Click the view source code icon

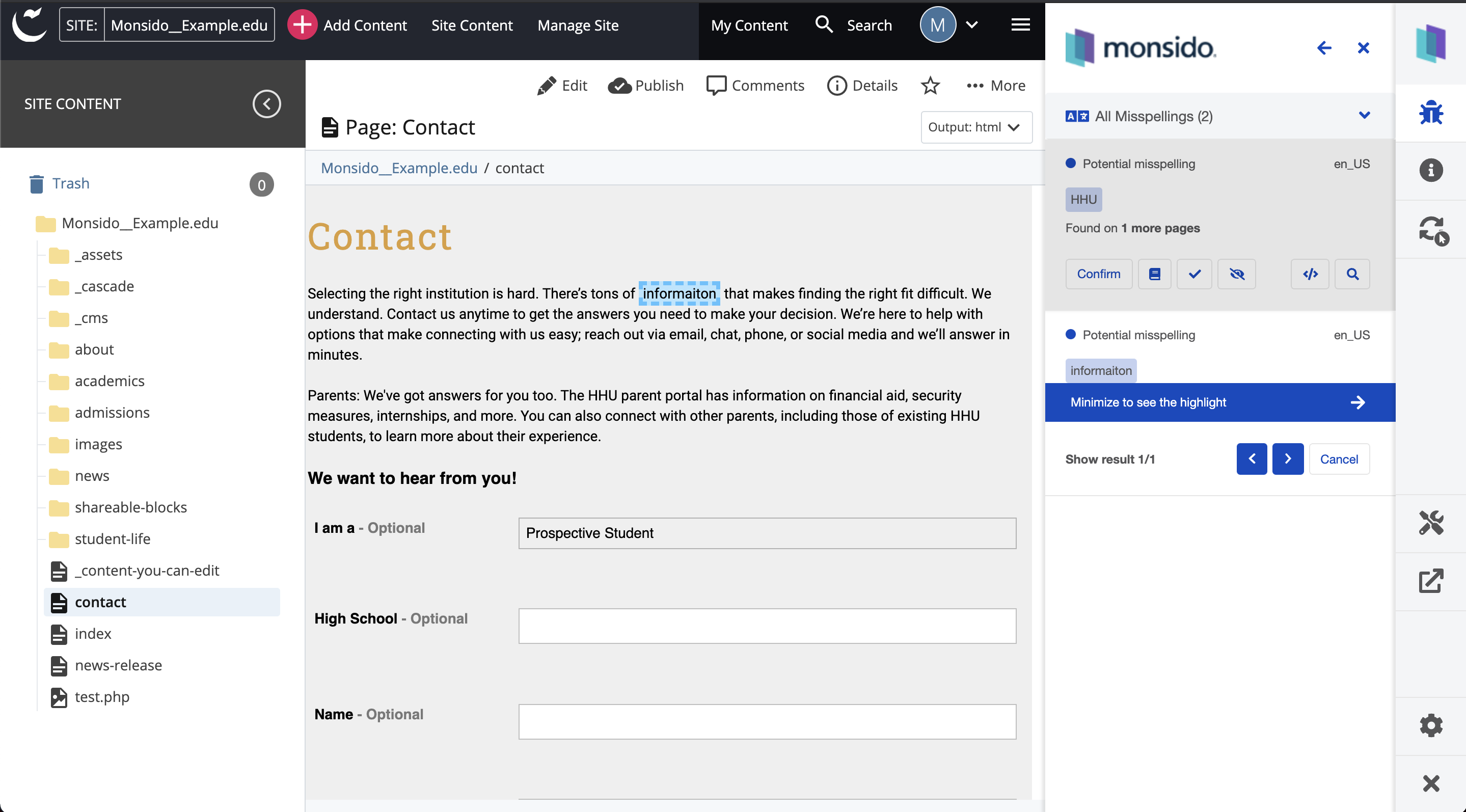tap(1311, 273)
